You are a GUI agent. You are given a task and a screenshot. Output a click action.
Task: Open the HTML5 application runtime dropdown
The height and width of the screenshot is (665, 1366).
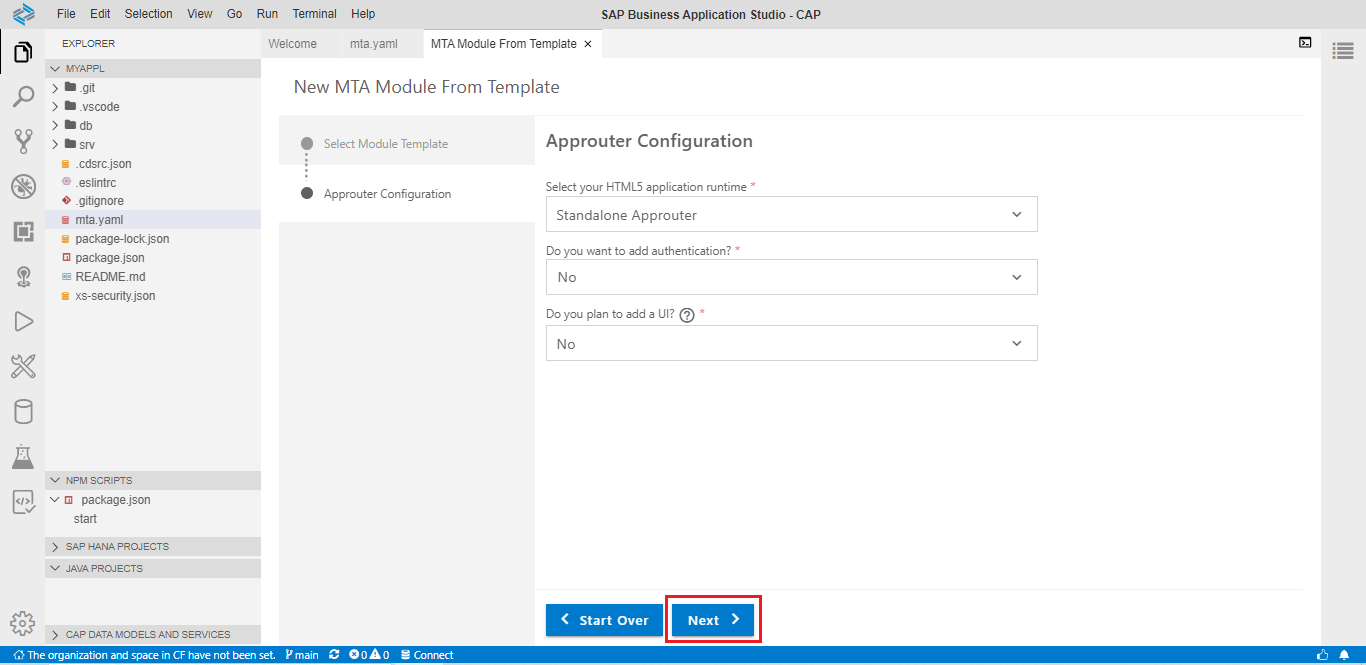click(791, 215)
